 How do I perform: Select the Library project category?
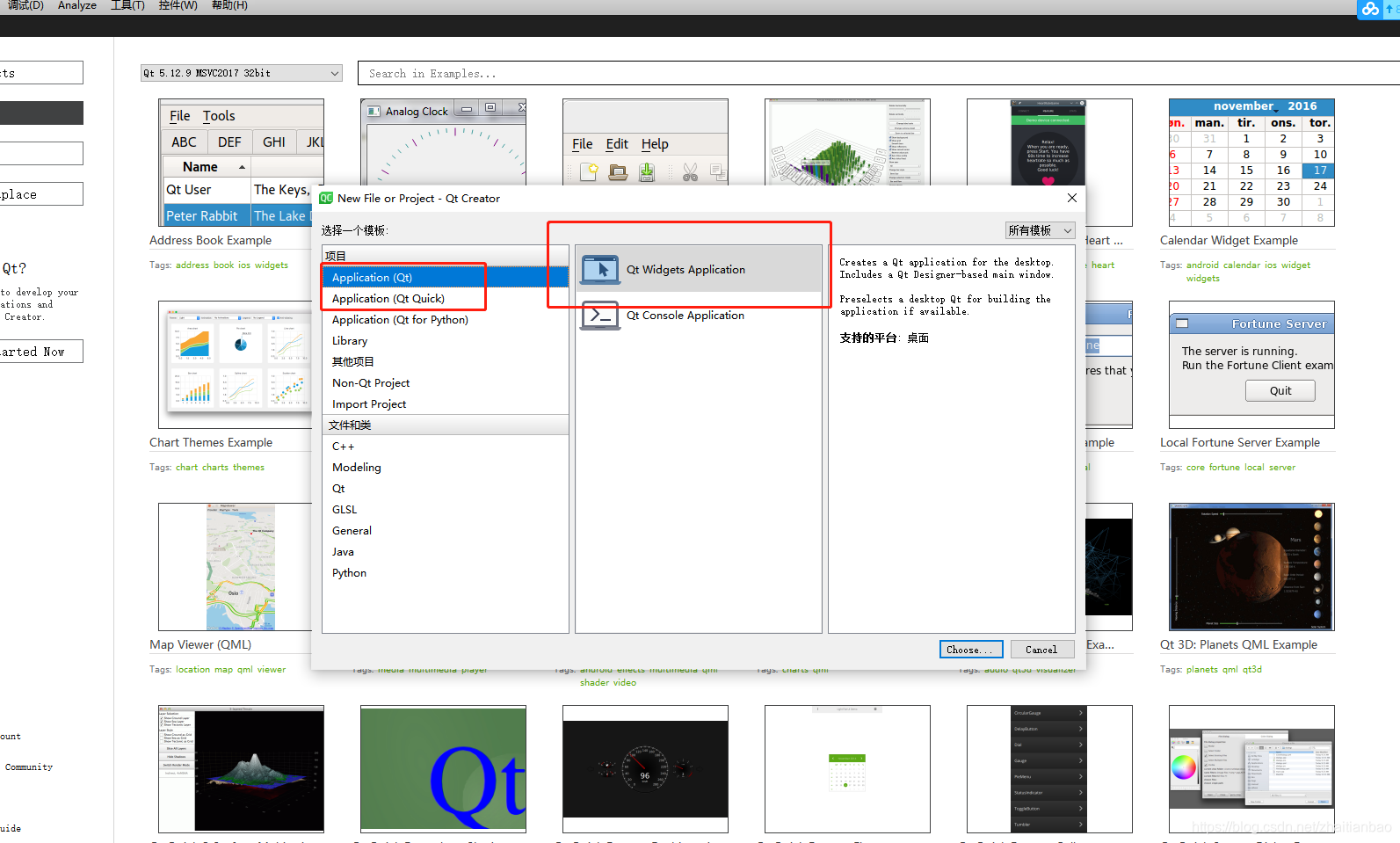click(x=446, y=340)
